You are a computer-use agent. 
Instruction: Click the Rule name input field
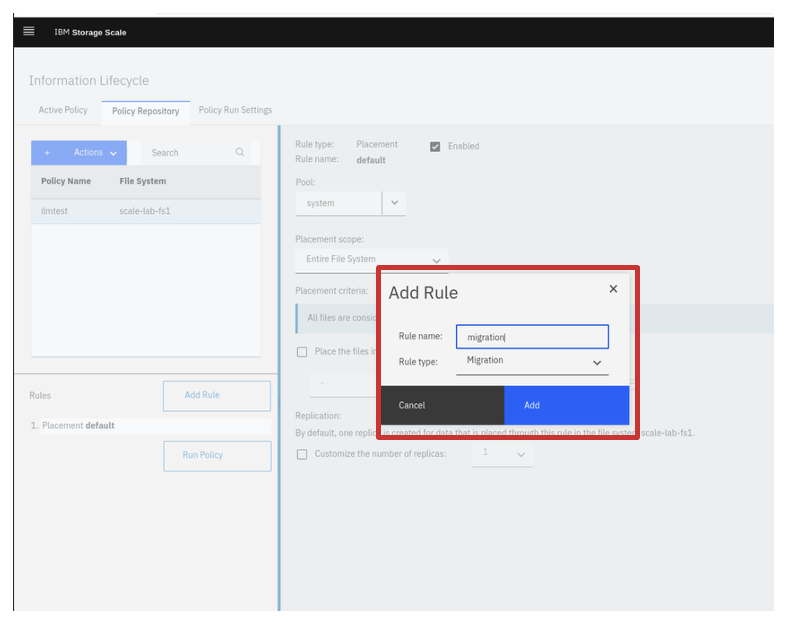click(x=532, y=337)
